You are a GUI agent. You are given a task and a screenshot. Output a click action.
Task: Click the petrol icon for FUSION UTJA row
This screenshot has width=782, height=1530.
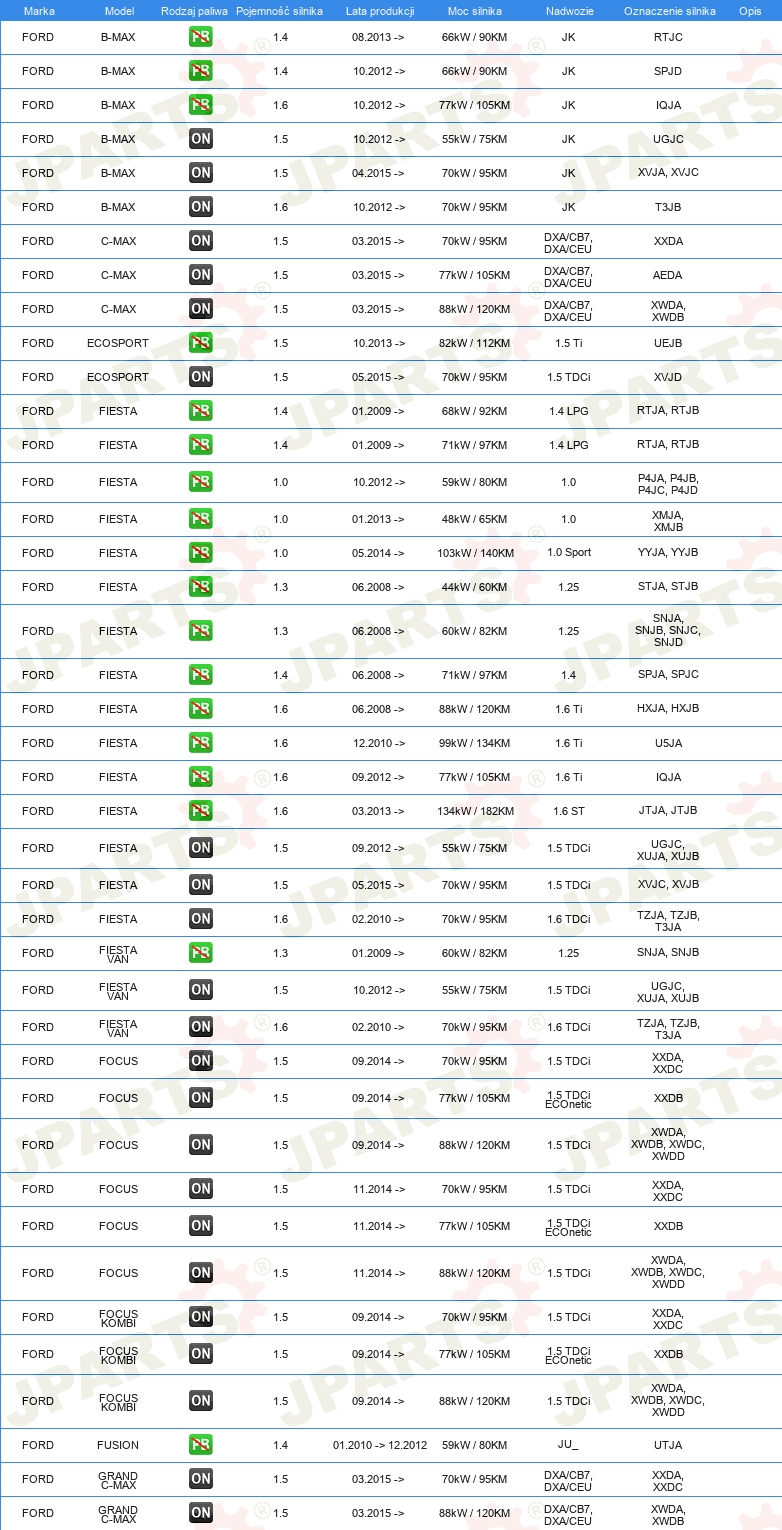pos(201,1445)
